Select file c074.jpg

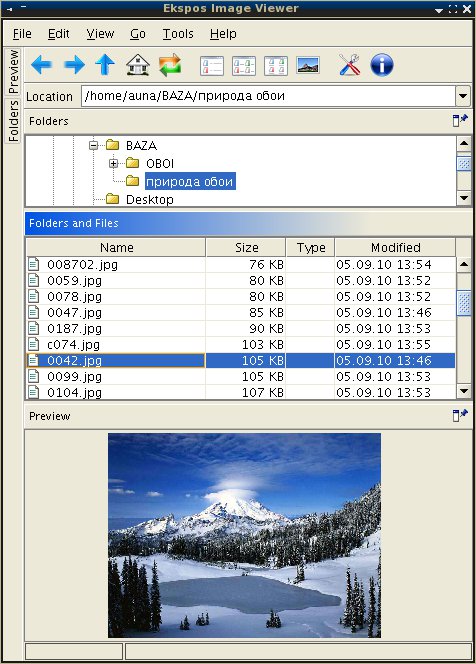pyautogui.click(x=73, y=345)
